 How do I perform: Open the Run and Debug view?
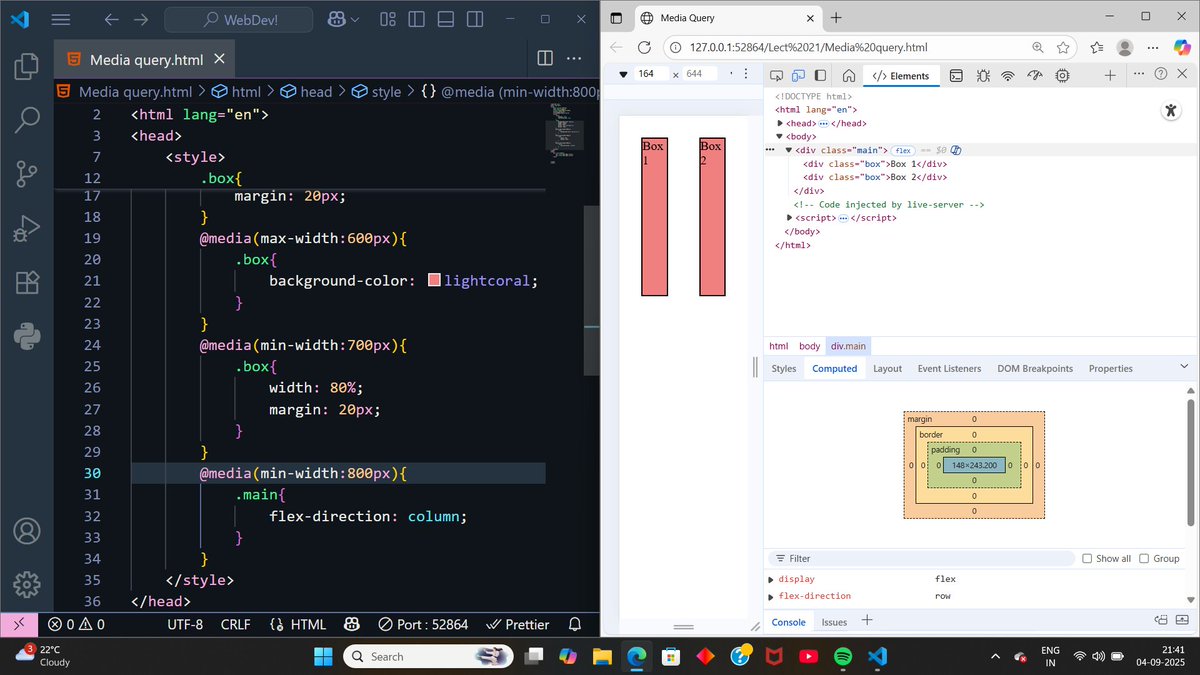click(27, 229)
